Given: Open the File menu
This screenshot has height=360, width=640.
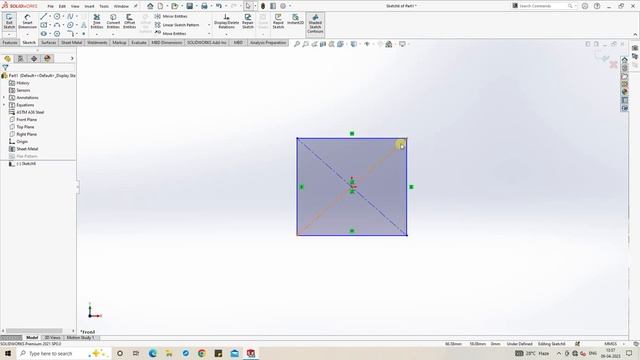Looking at the screenshot, I should coord(50,7).
